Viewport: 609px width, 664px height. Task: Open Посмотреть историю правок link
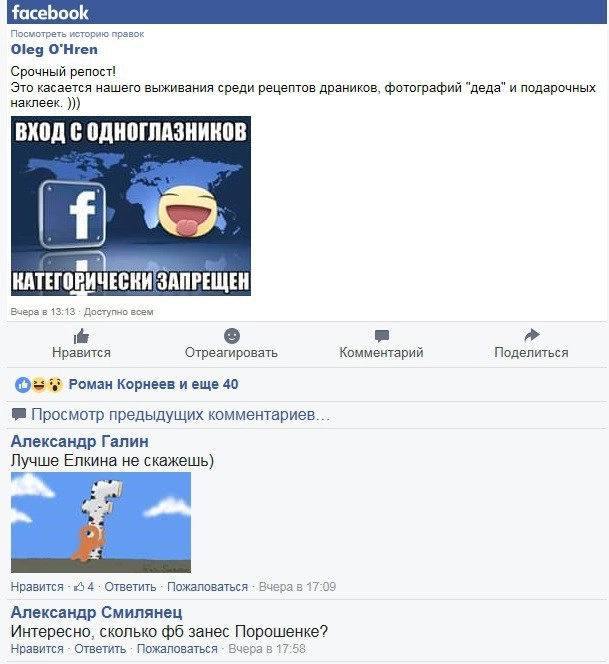[77, 34]
